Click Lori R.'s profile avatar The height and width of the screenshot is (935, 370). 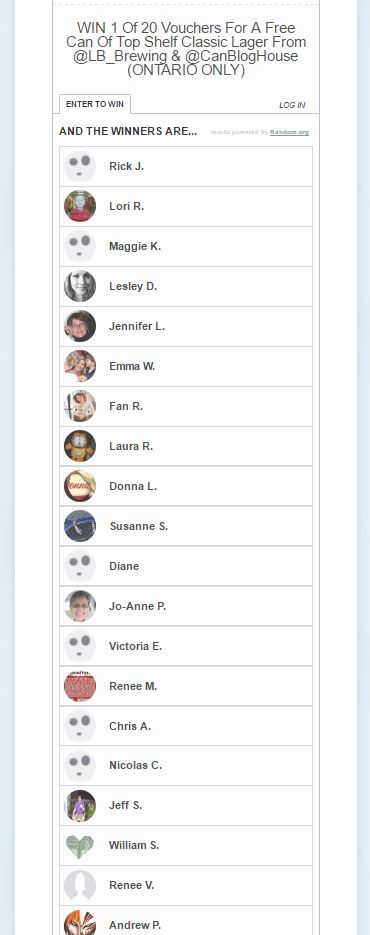[80, 206]
